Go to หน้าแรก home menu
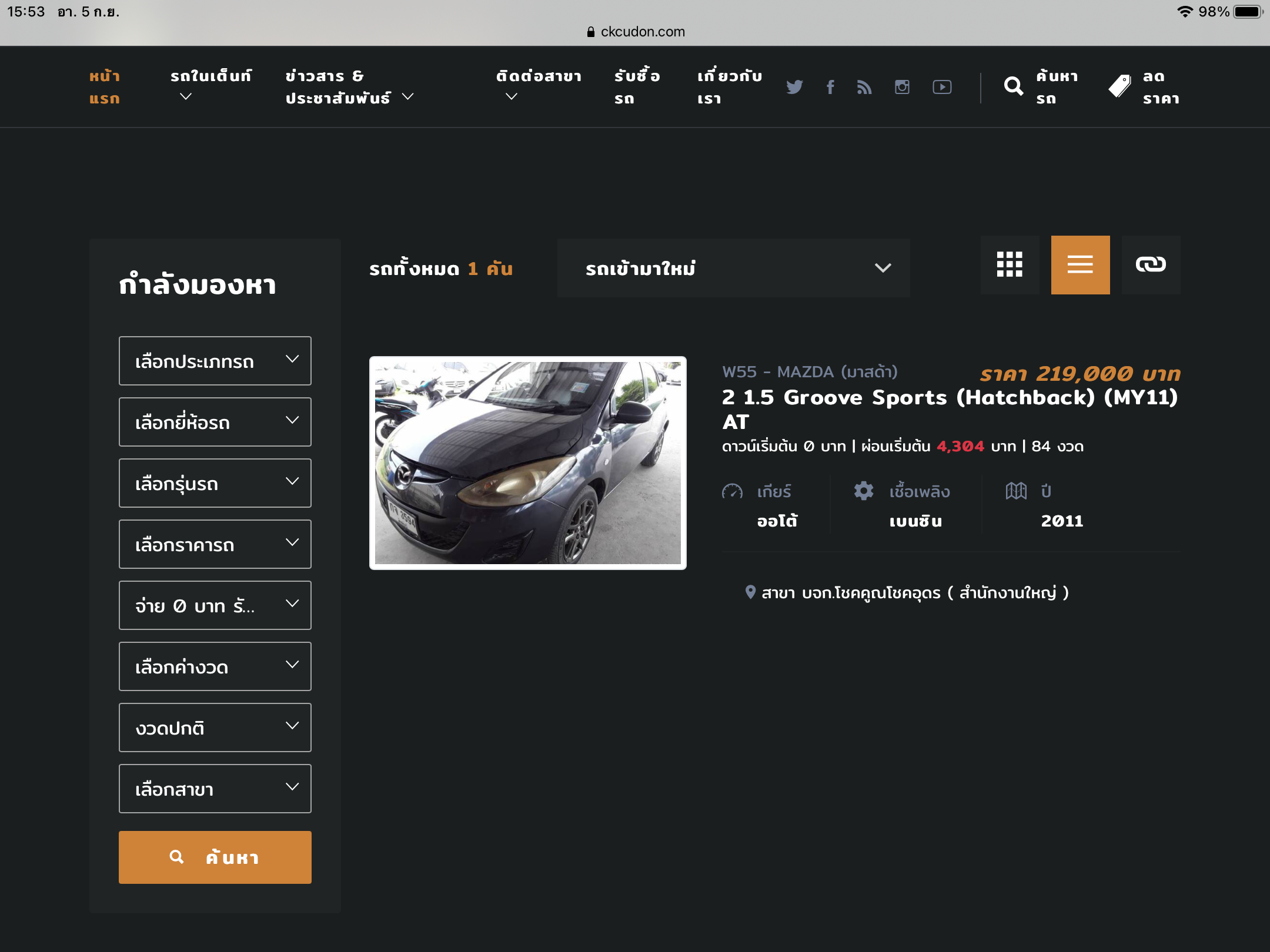 pyautogui.click(x=105, y=87)
